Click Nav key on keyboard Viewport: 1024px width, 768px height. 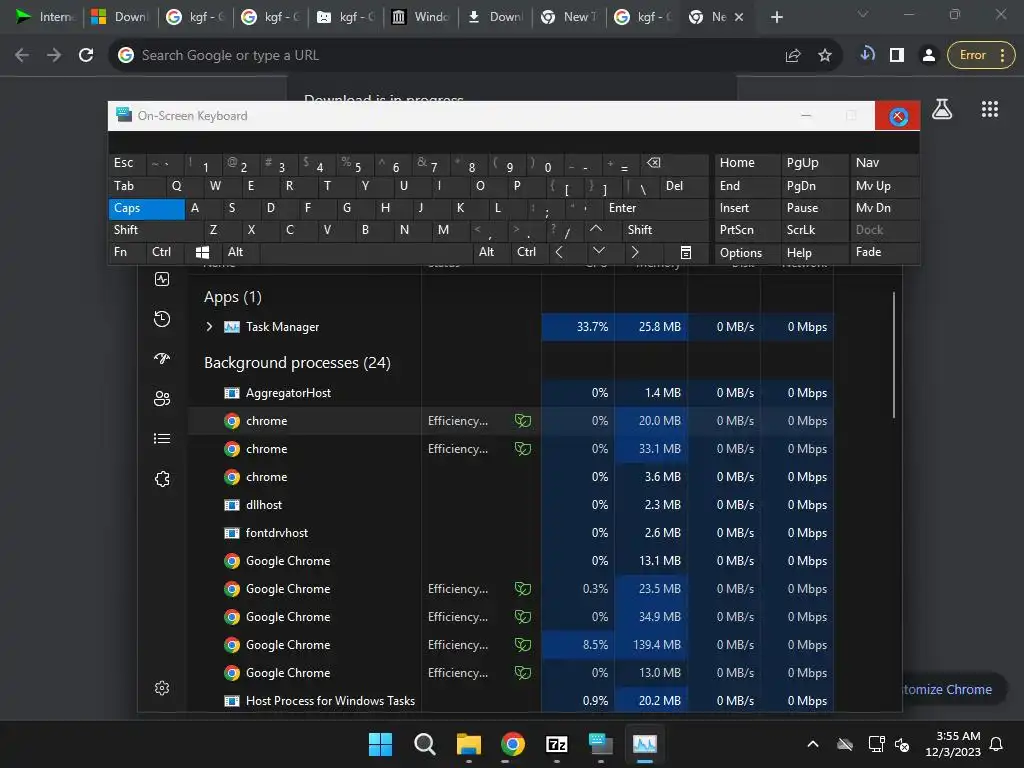[884, 163]
